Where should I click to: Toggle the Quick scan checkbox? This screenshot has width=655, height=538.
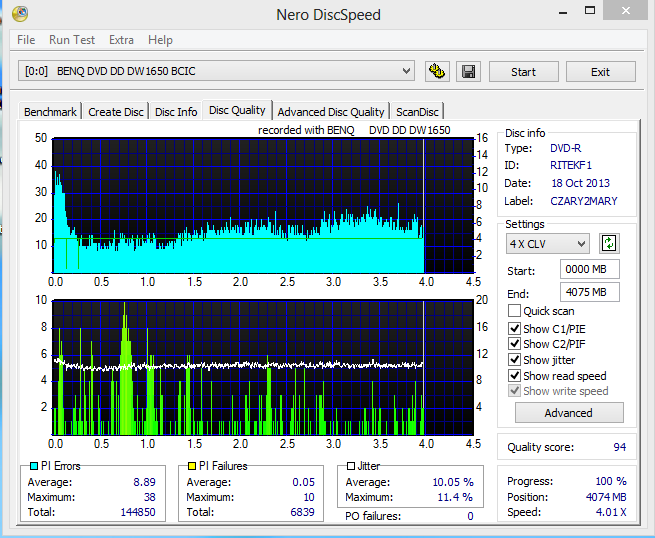(x=514, y=311)
